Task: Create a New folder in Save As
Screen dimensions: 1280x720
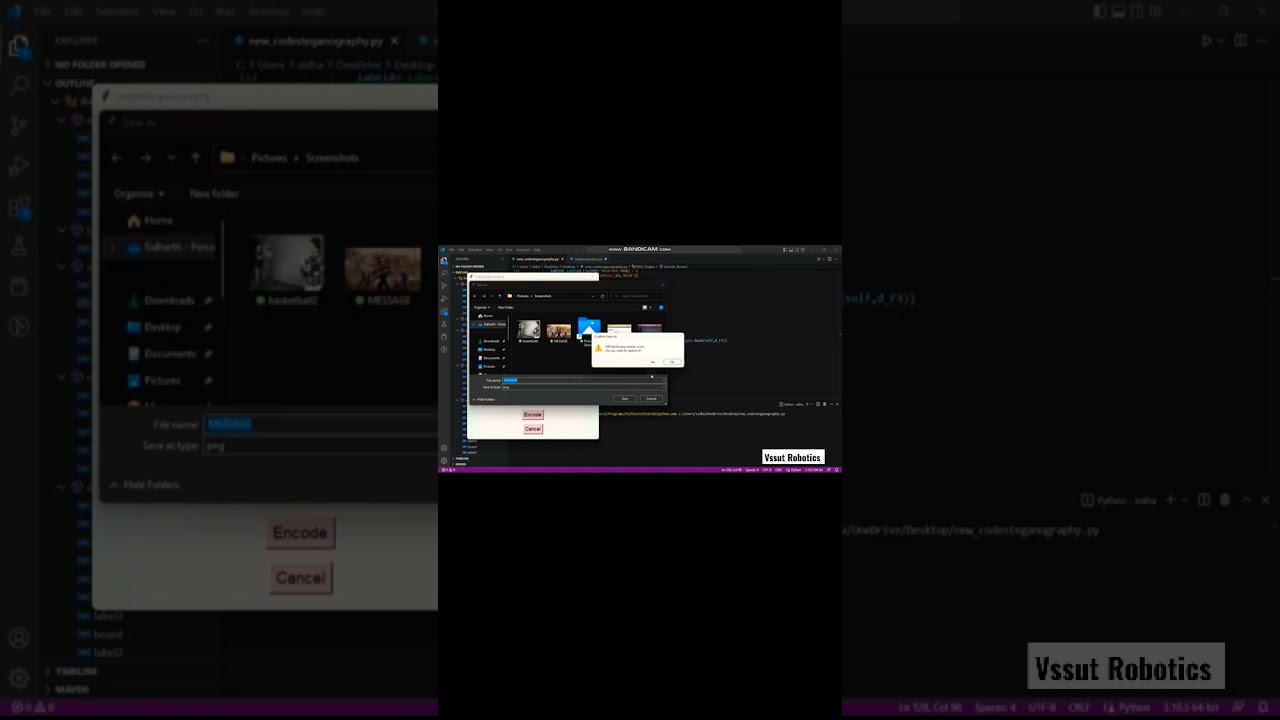Action: 506,307
